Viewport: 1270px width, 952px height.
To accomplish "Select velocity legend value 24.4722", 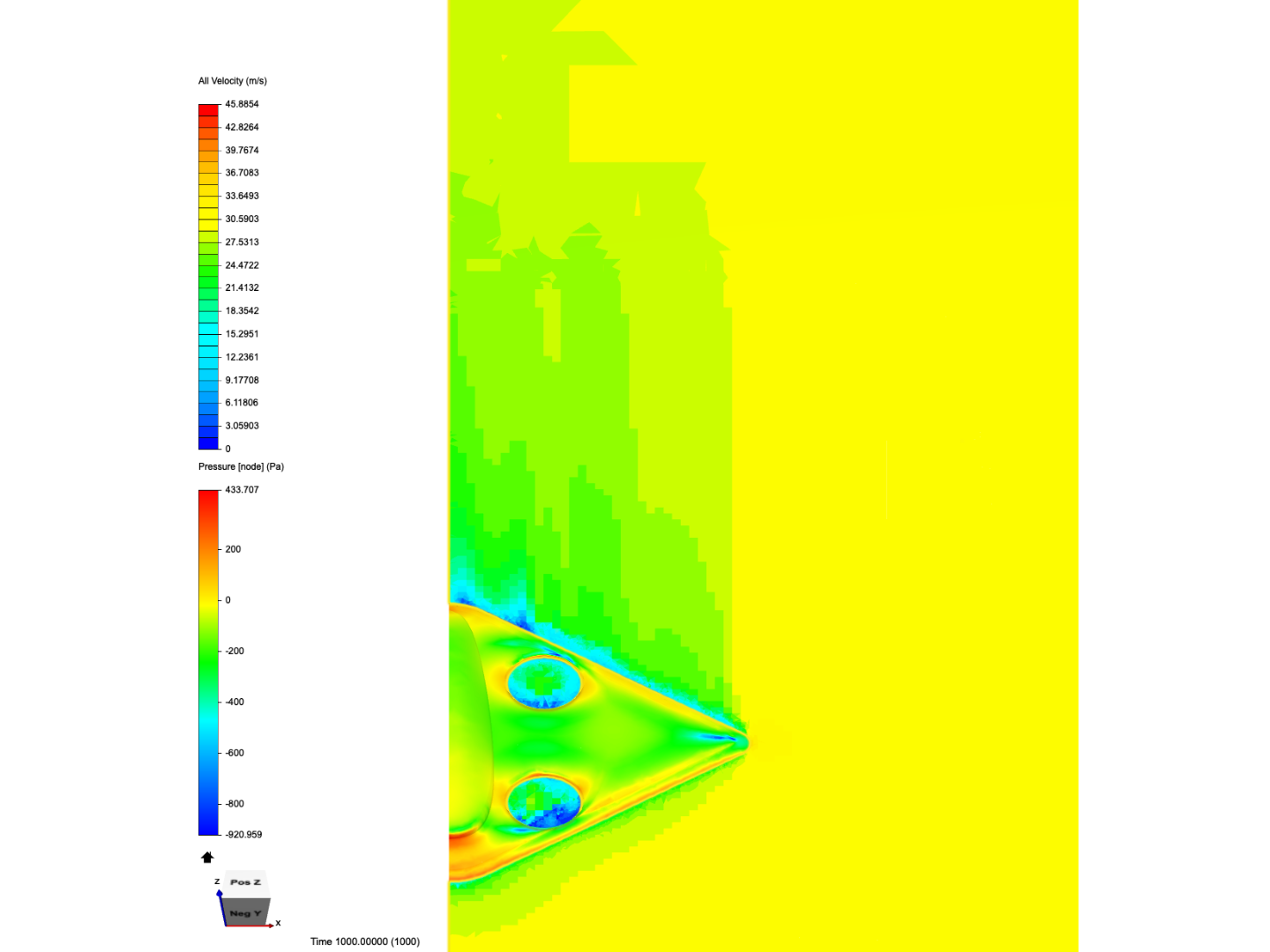I will pyautogui.click(x=242, y=264).
